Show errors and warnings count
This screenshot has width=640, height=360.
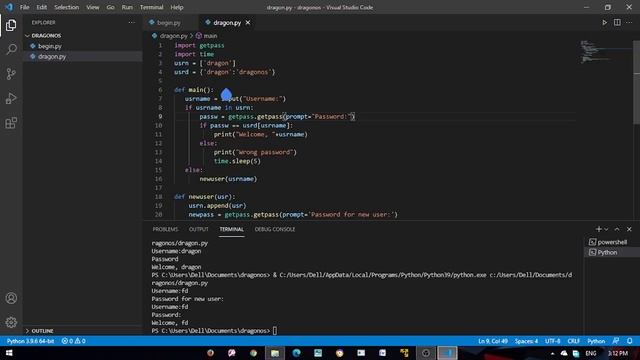click(73, 341)
